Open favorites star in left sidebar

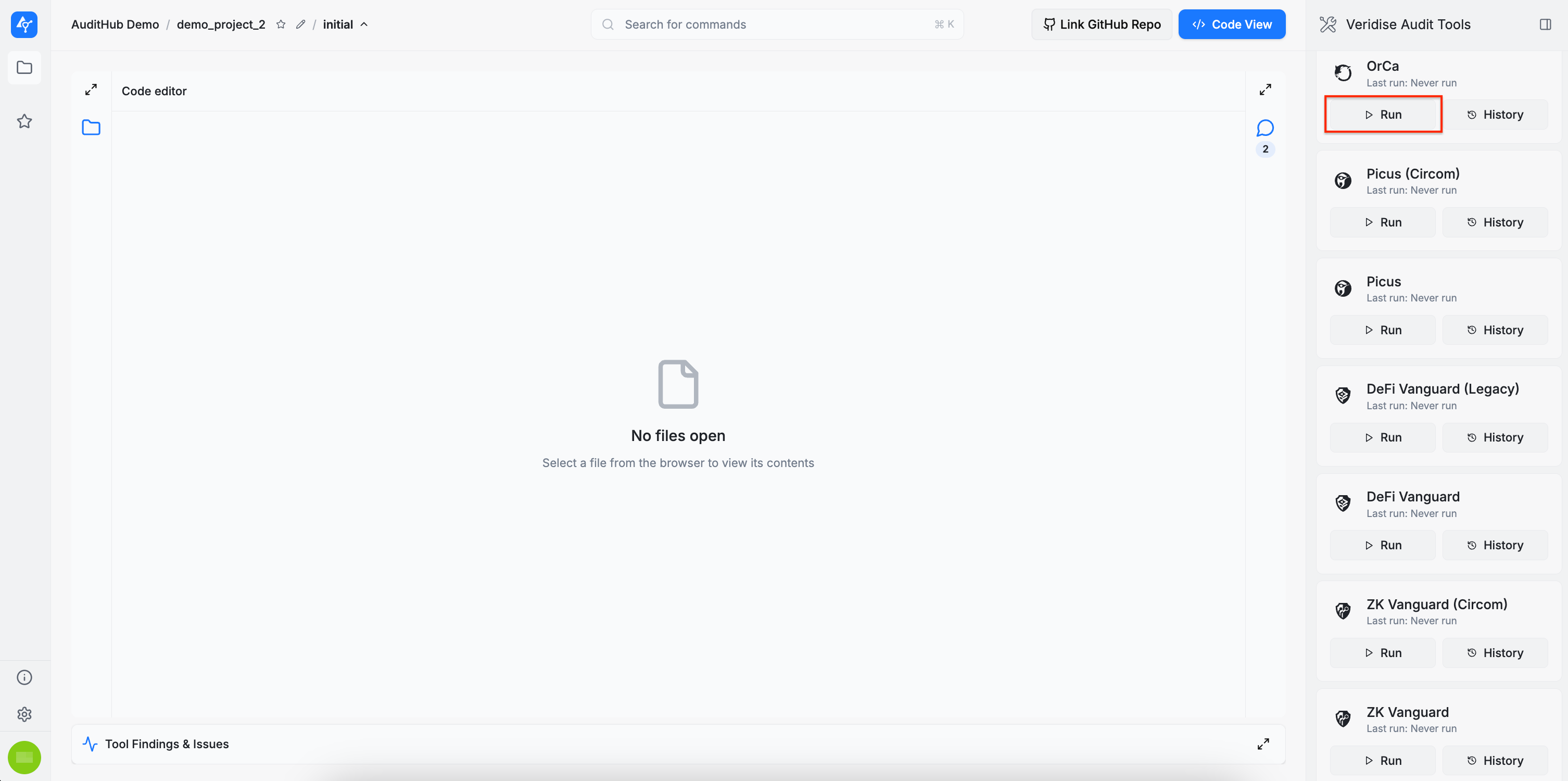[x=24, y=121]
